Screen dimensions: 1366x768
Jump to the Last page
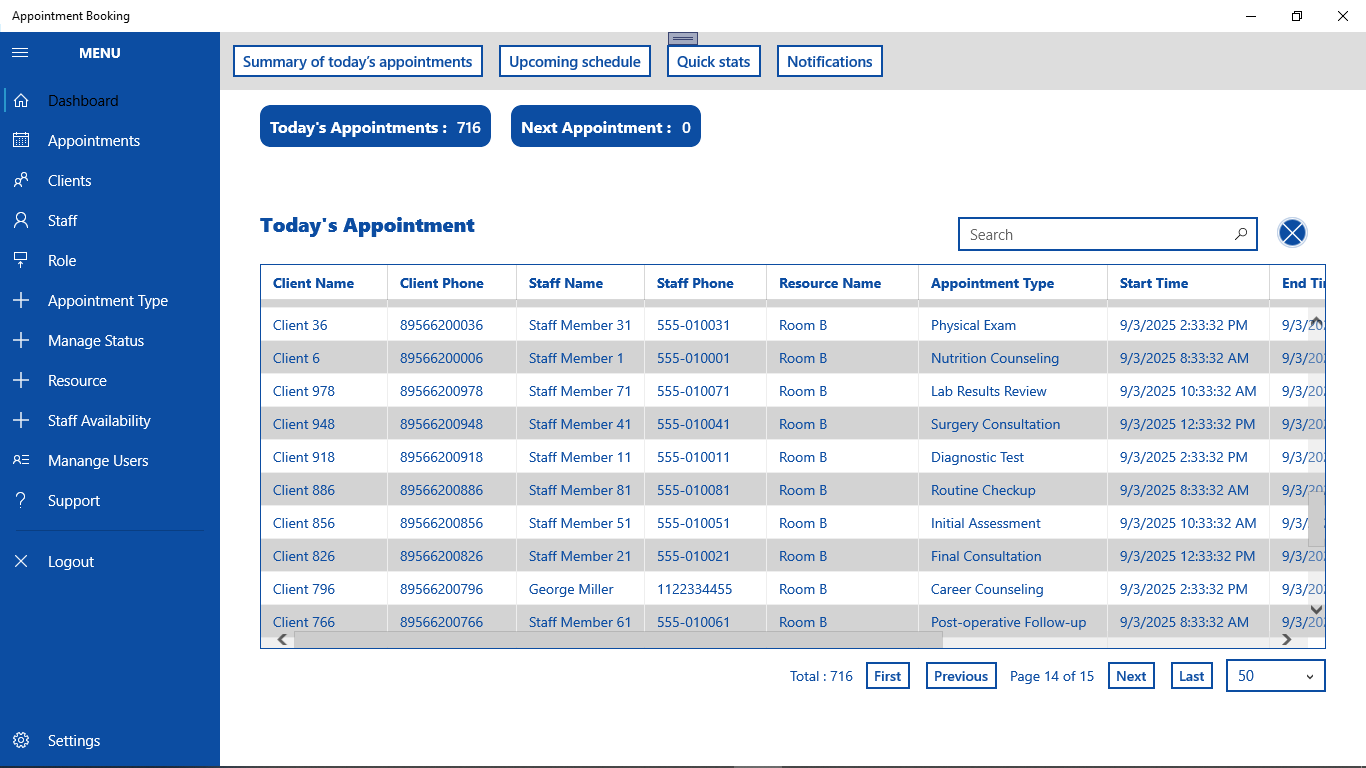[x=1192, y=676]
